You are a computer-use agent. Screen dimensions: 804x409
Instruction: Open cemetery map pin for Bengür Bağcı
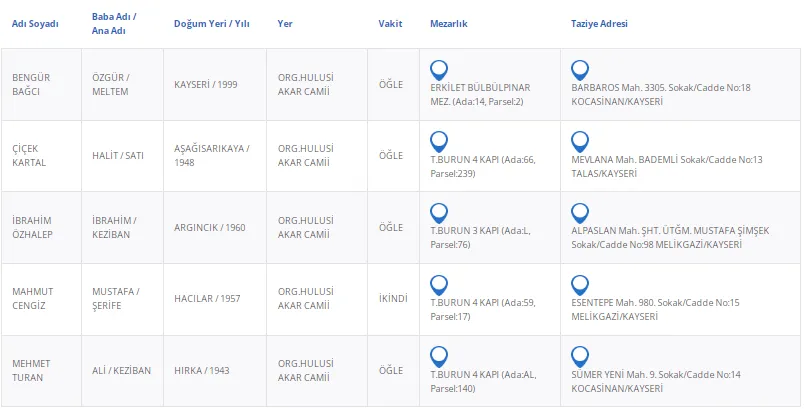point(438,70)
